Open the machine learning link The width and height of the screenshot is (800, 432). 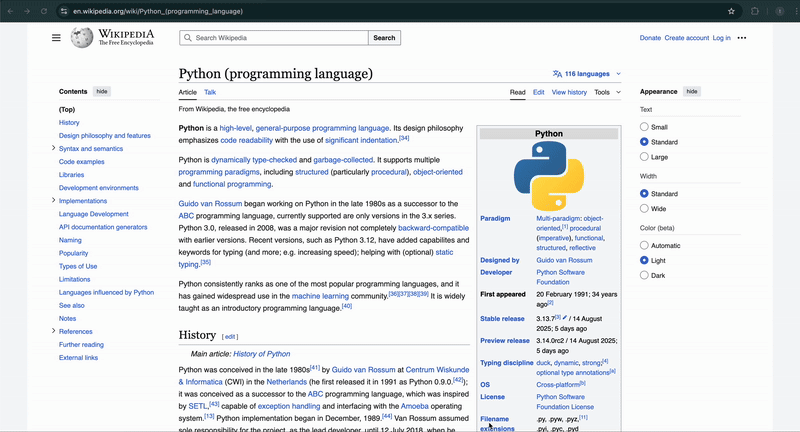[x=320, y=296]
